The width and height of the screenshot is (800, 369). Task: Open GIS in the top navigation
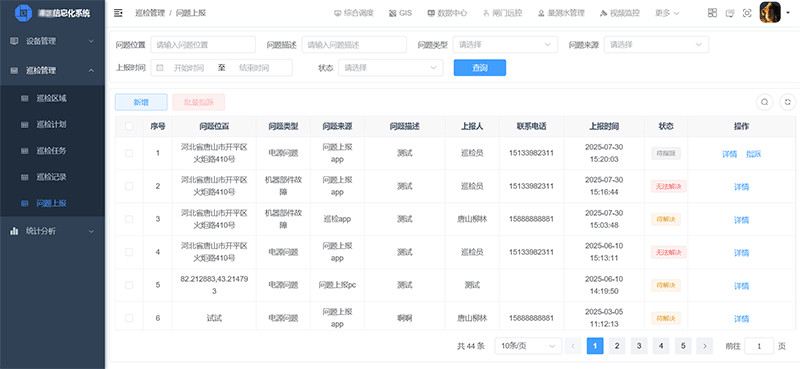click(400, 13)
